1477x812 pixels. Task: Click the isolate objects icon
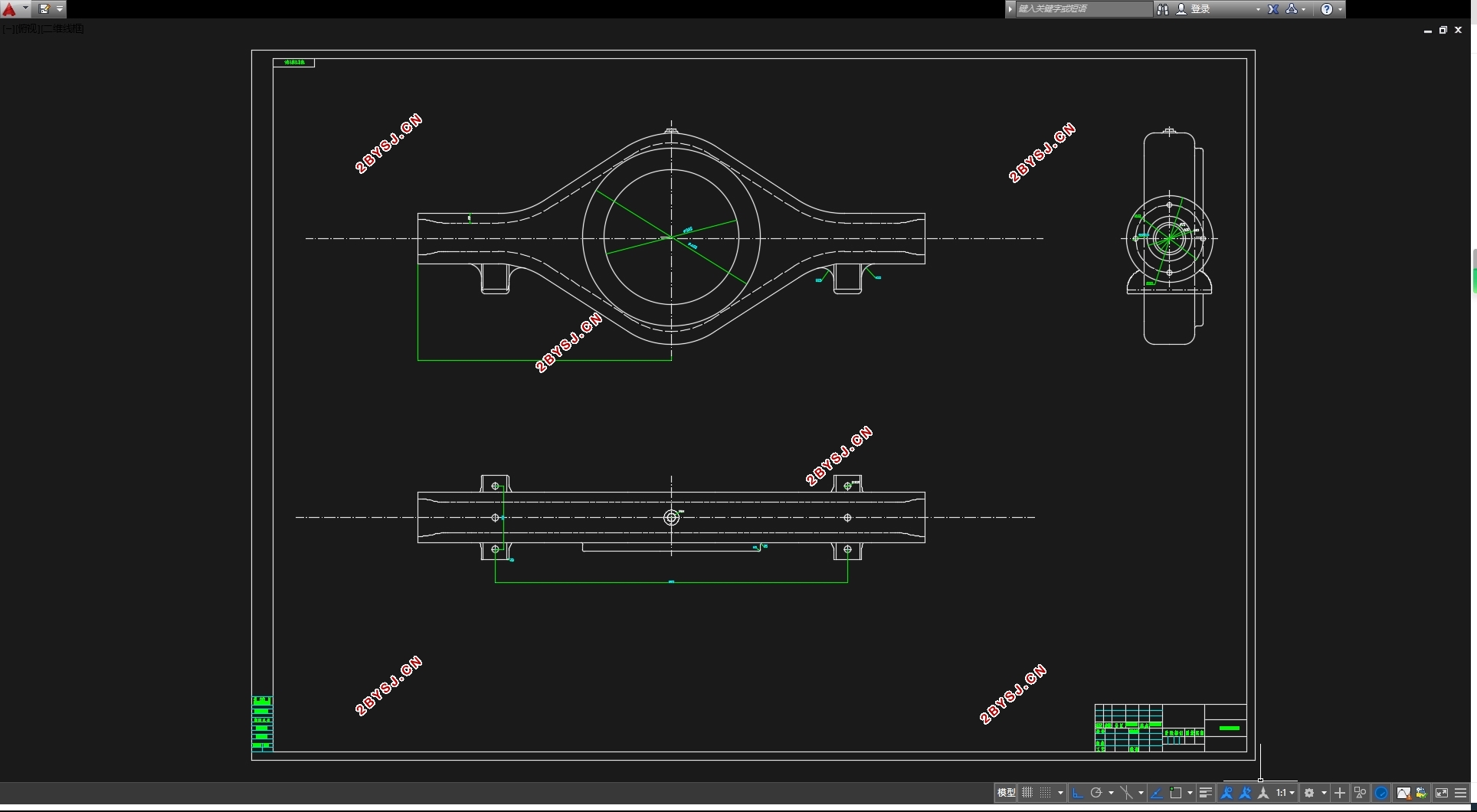(1361, 793)
